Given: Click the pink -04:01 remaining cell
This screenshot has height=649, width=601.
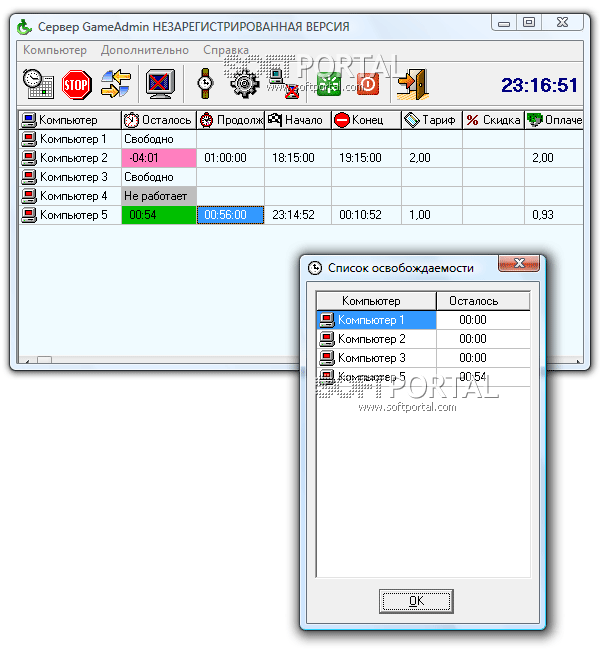Looking at the screenshot, I should point(159,158).
